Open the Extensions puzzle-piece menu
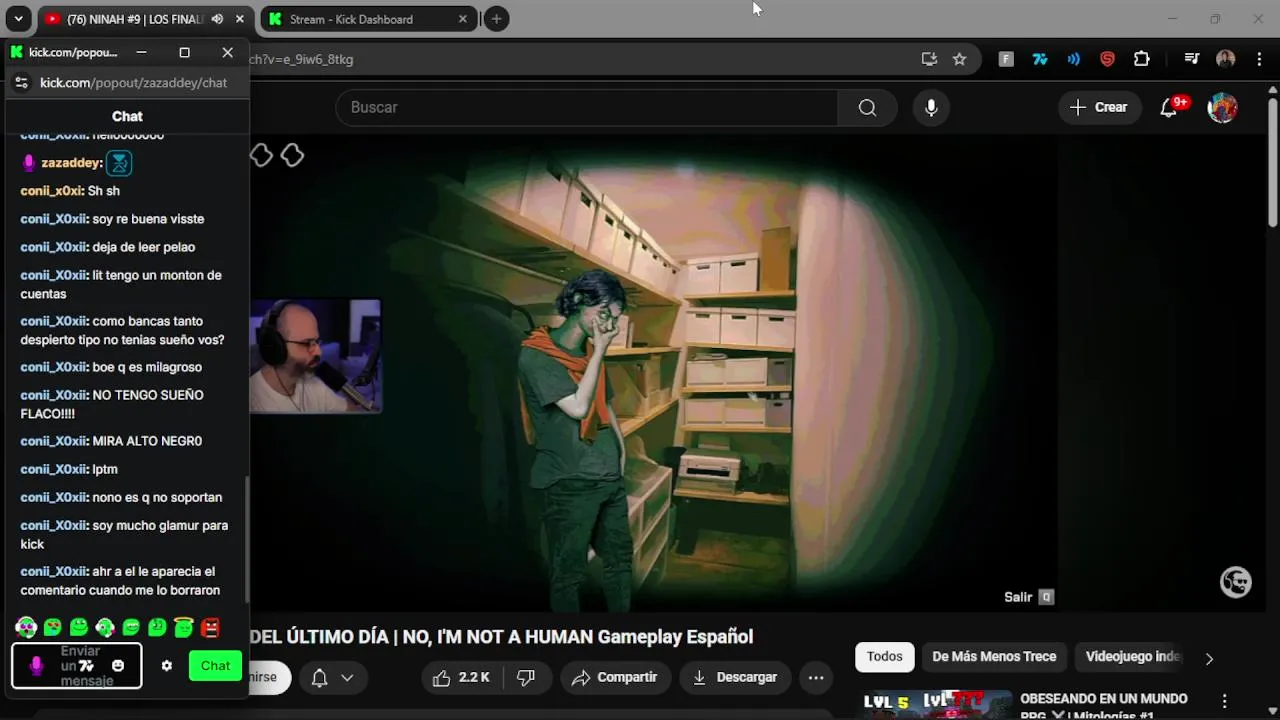This screenshot has width=1280, height=720. point(1141,59)
